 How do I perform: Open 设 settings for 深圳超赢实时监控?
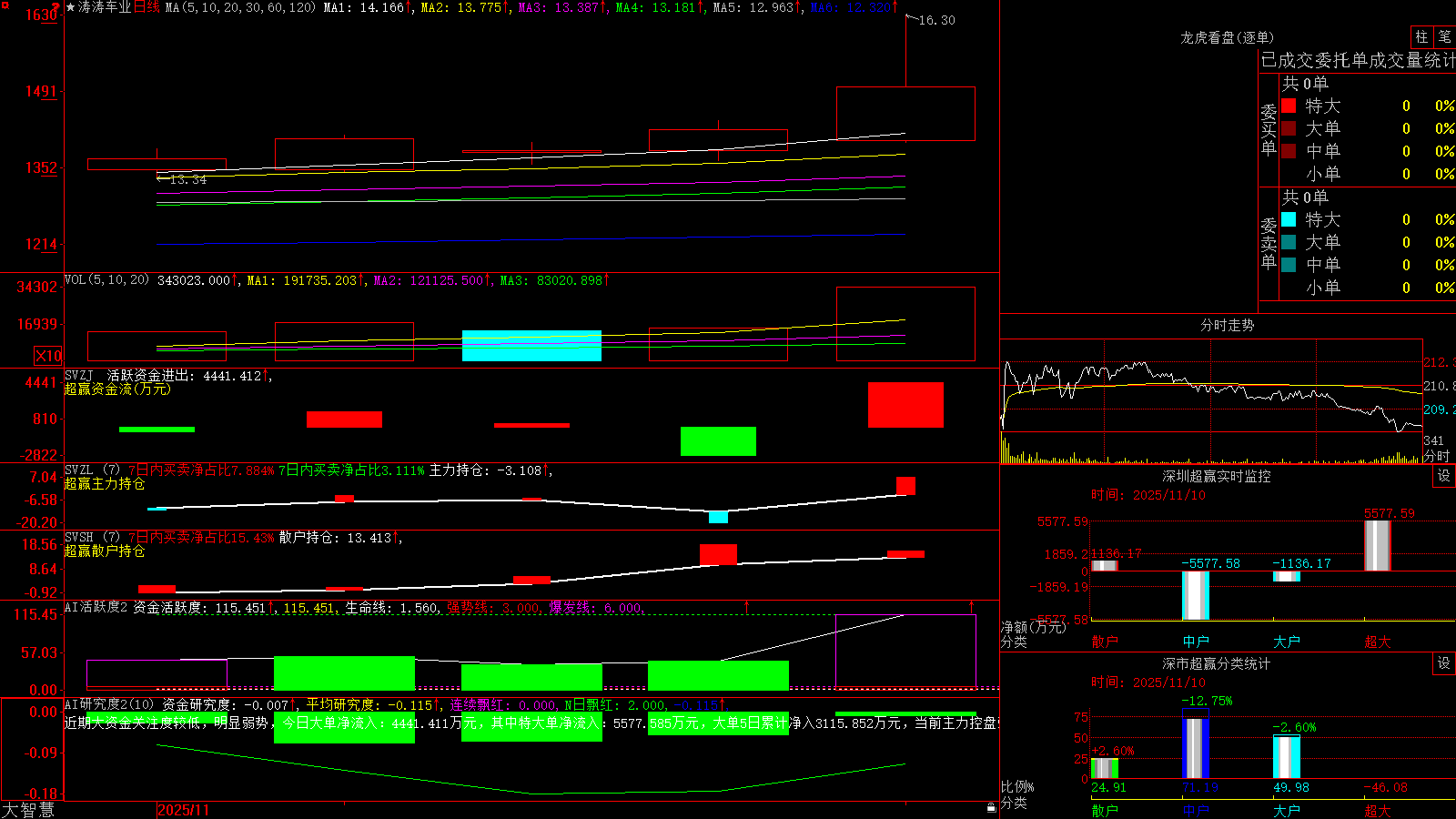pos(1444,476)
